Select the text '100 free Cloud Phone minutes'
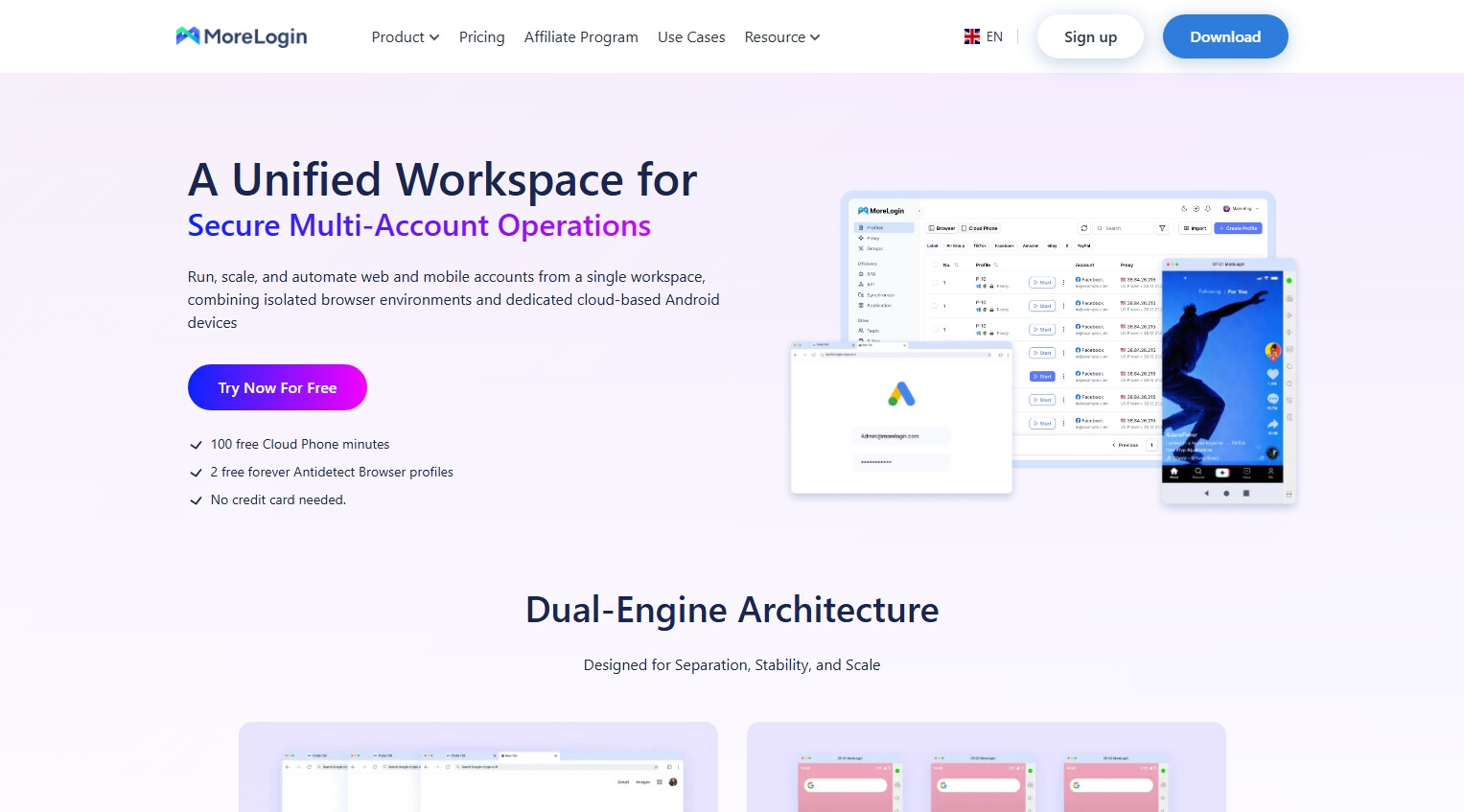The width and height of the screenshot is (1464, 812). click(x=300, y=444)
